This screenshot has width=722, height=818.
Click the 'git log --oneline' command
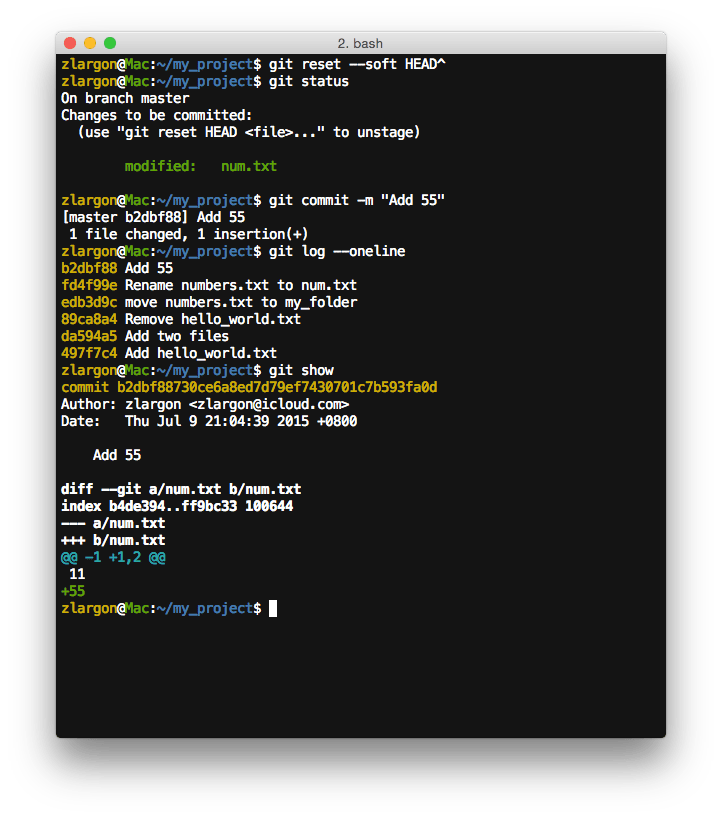[x=337, y=251]
